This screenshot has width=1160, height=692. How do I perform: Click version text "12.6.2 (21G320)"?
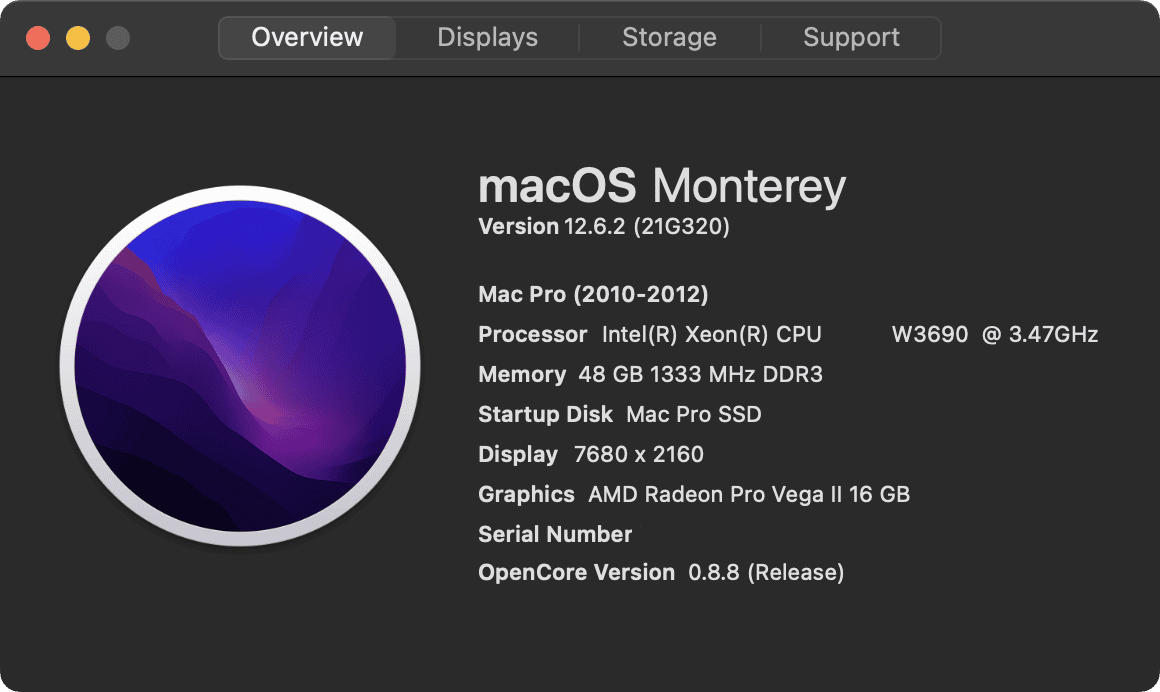coord(647,226)
